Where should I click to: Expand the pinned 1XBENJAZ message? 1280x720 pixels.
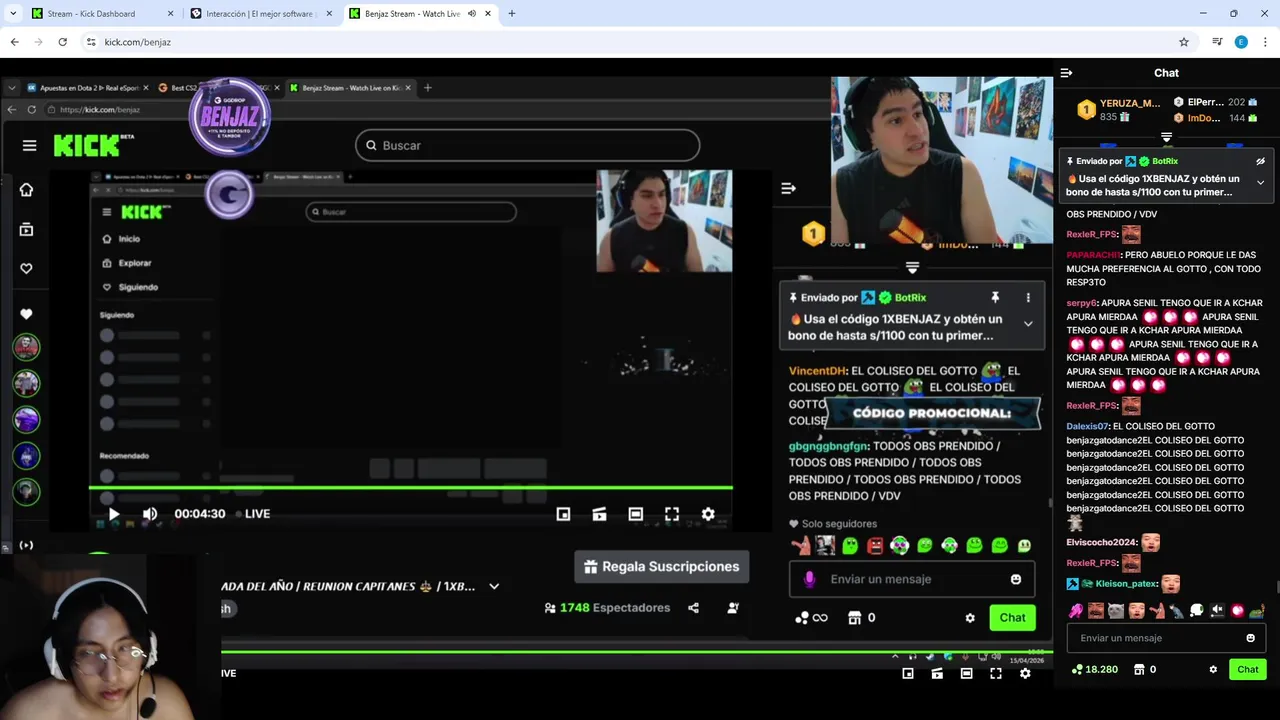click(1260, 183)
